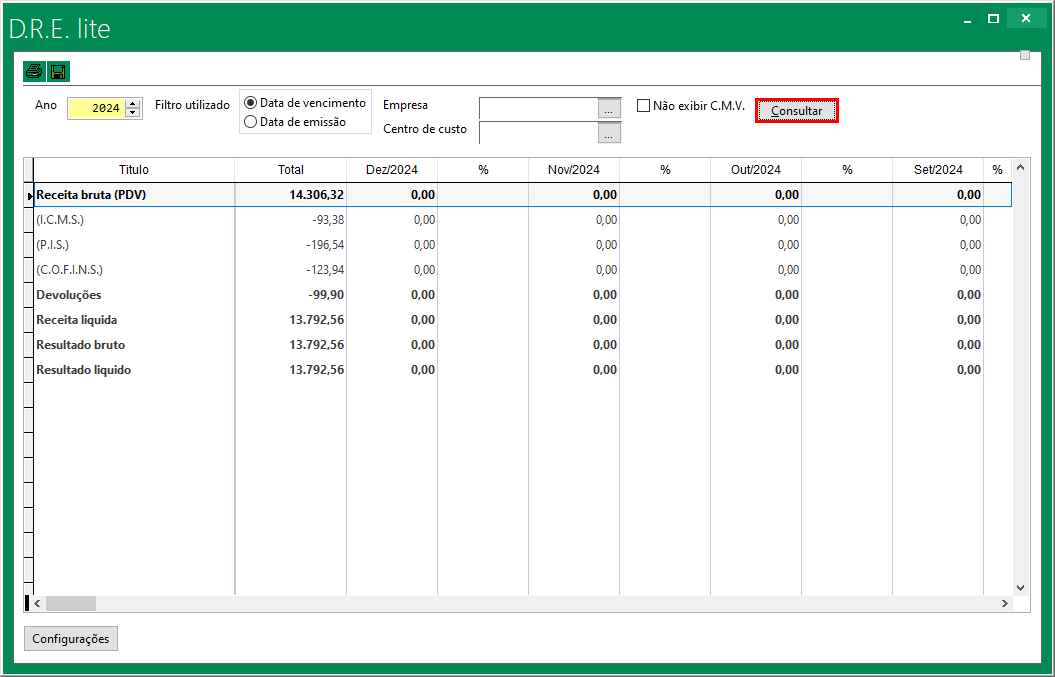Increase the year with the up arrow
The image size is (1055, 677).
pos(133,103)
